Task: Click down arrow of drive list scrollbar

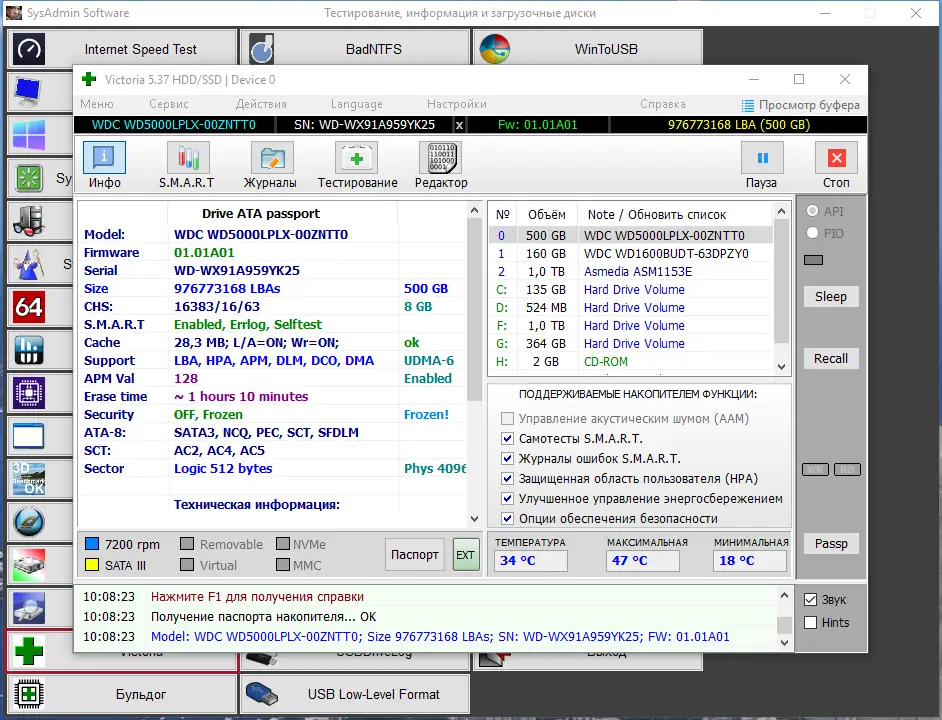Action: [781, 366]
